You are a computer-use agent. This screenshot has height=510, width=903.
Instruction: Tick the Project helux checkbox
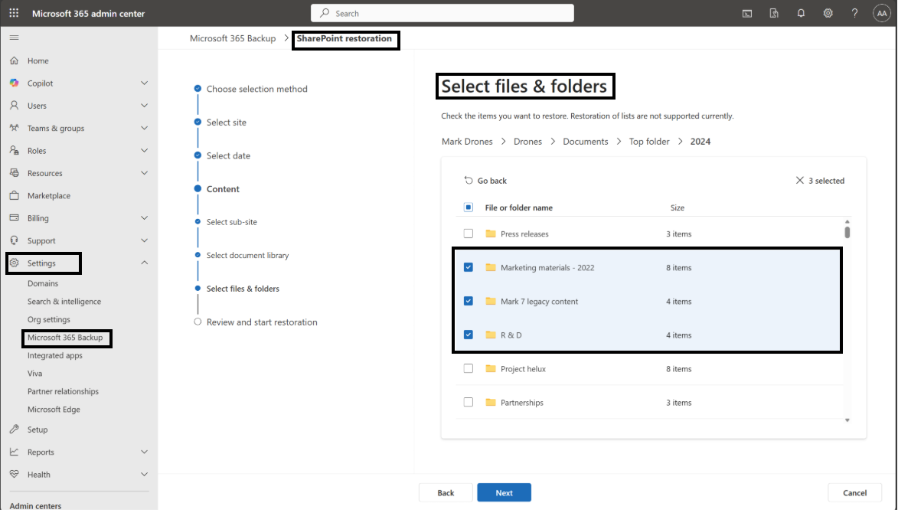468,369
